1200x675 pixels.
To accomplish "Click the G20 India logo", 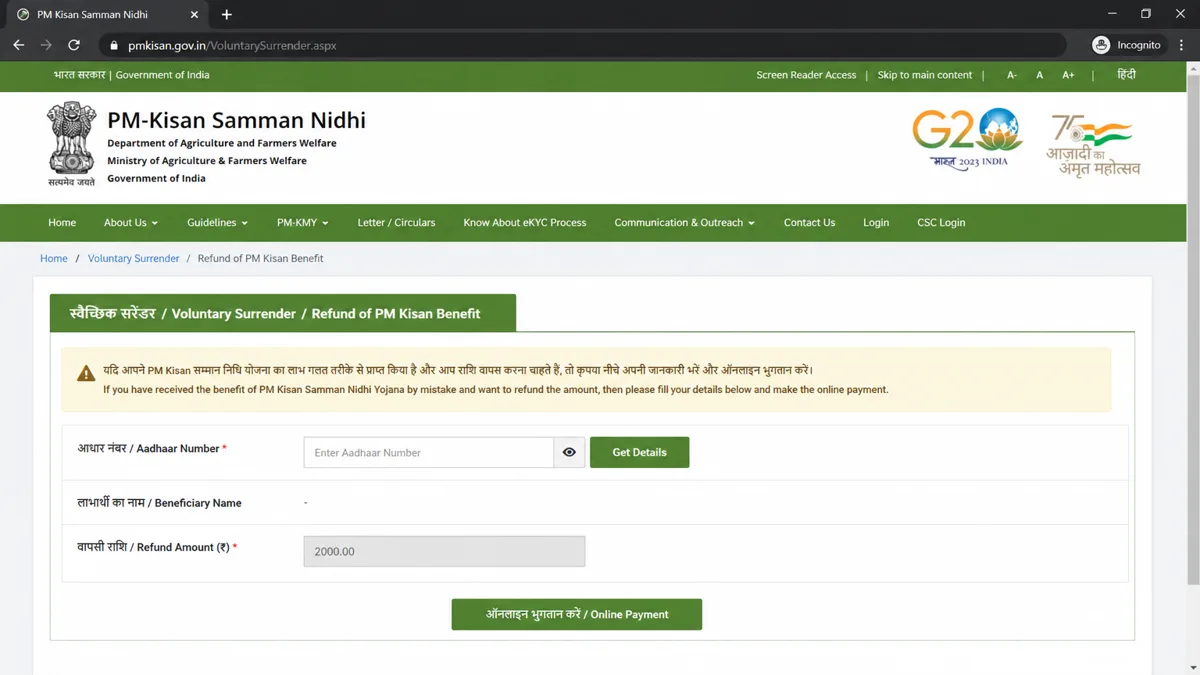I will [x=967, y=140].
